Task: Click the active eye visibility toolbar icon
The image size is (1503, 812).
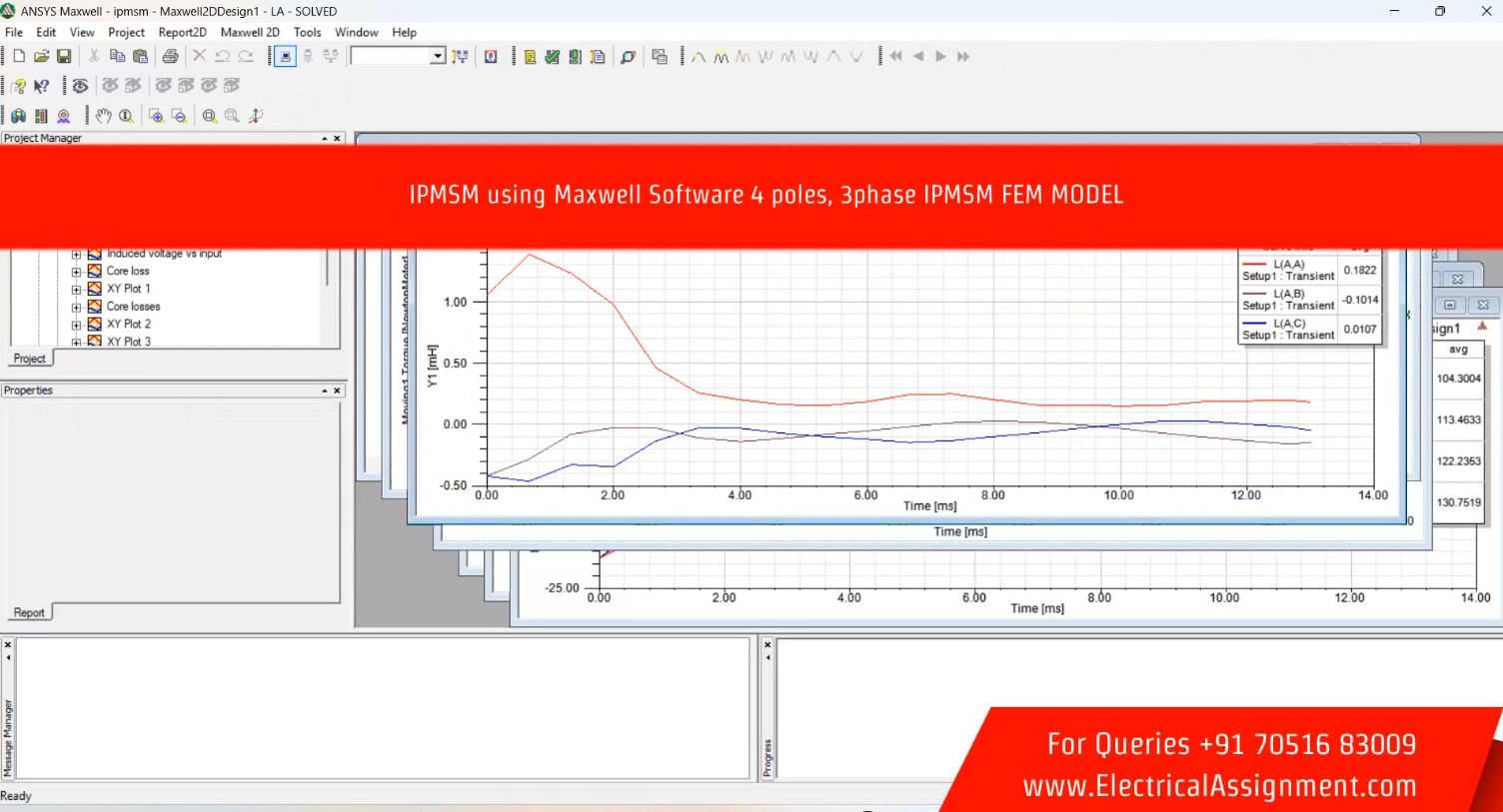Action: click(x=80, y=86)
